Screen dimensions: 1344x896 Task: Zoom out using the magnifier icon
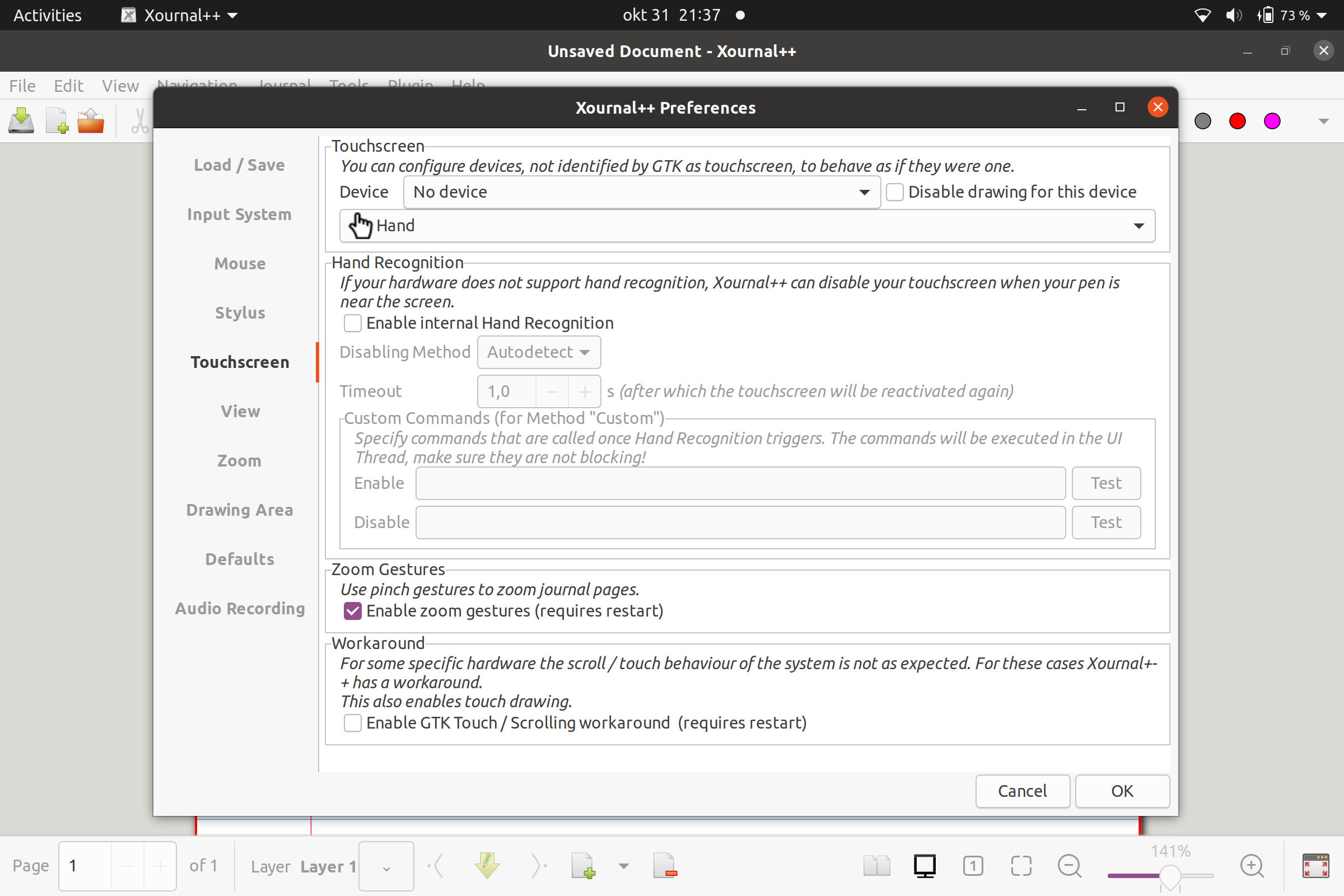point(1069,866)
